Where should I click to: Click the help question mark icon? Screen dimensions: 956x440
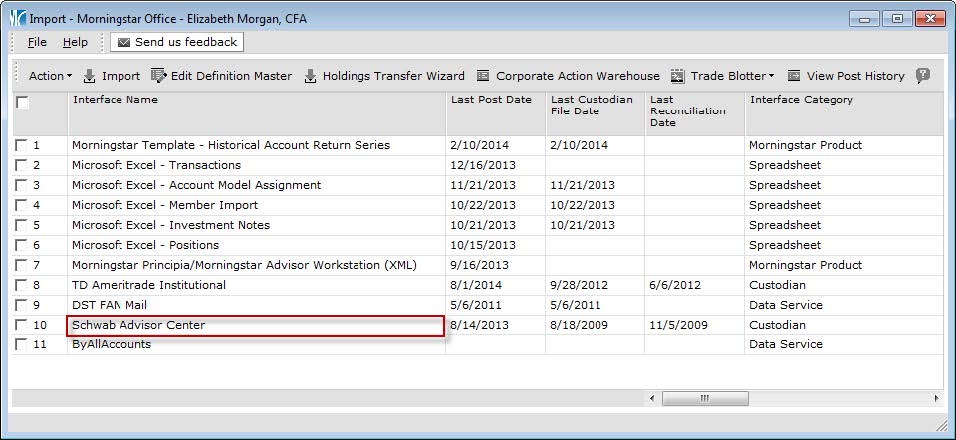point(923,76)
